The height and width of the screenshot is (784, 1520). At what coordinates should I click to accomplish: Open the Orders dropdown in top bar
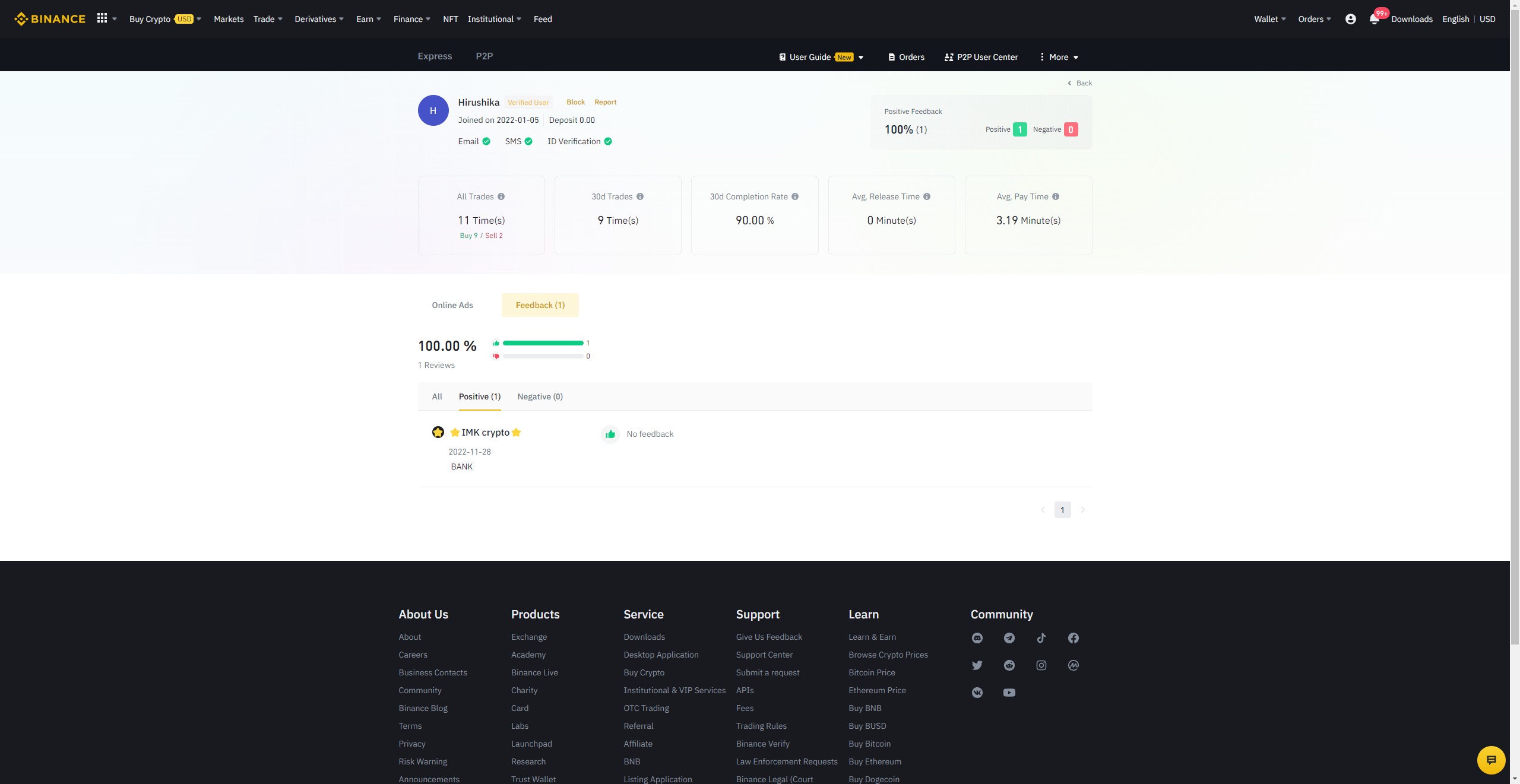(x=1315, y=19)
